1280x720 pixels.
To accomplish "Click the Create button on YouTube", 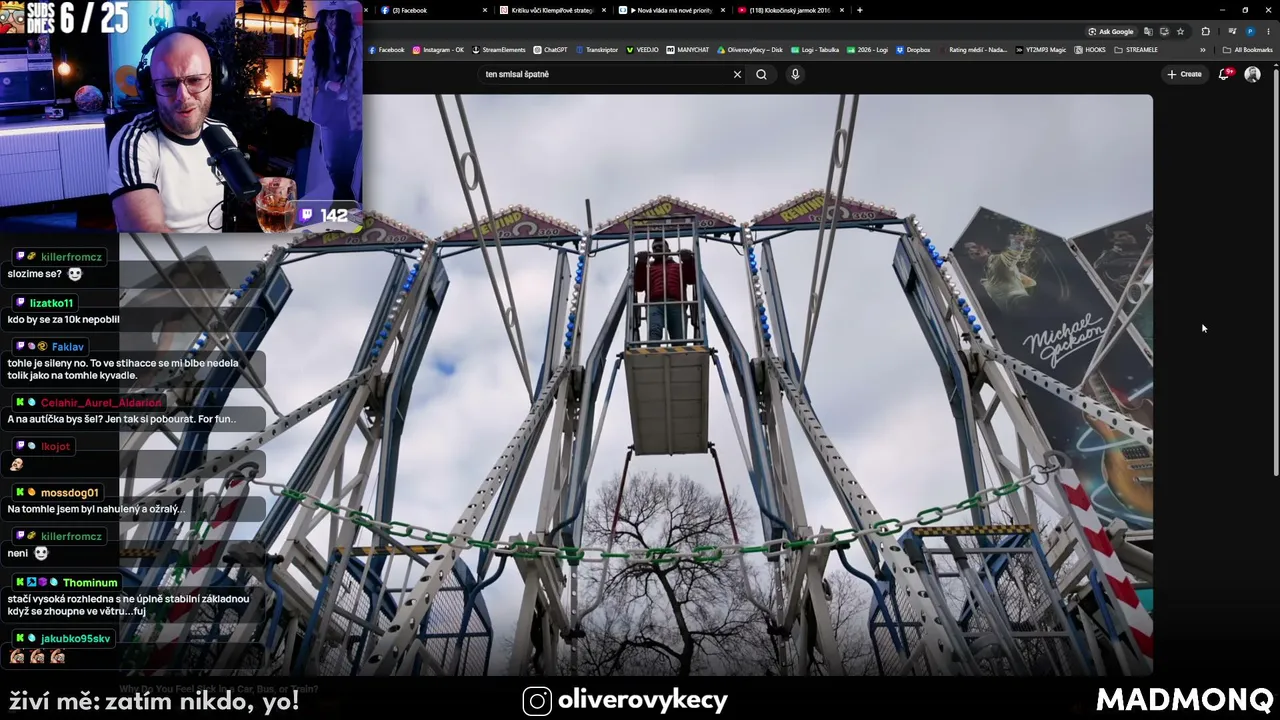I will click(1184, 74).
